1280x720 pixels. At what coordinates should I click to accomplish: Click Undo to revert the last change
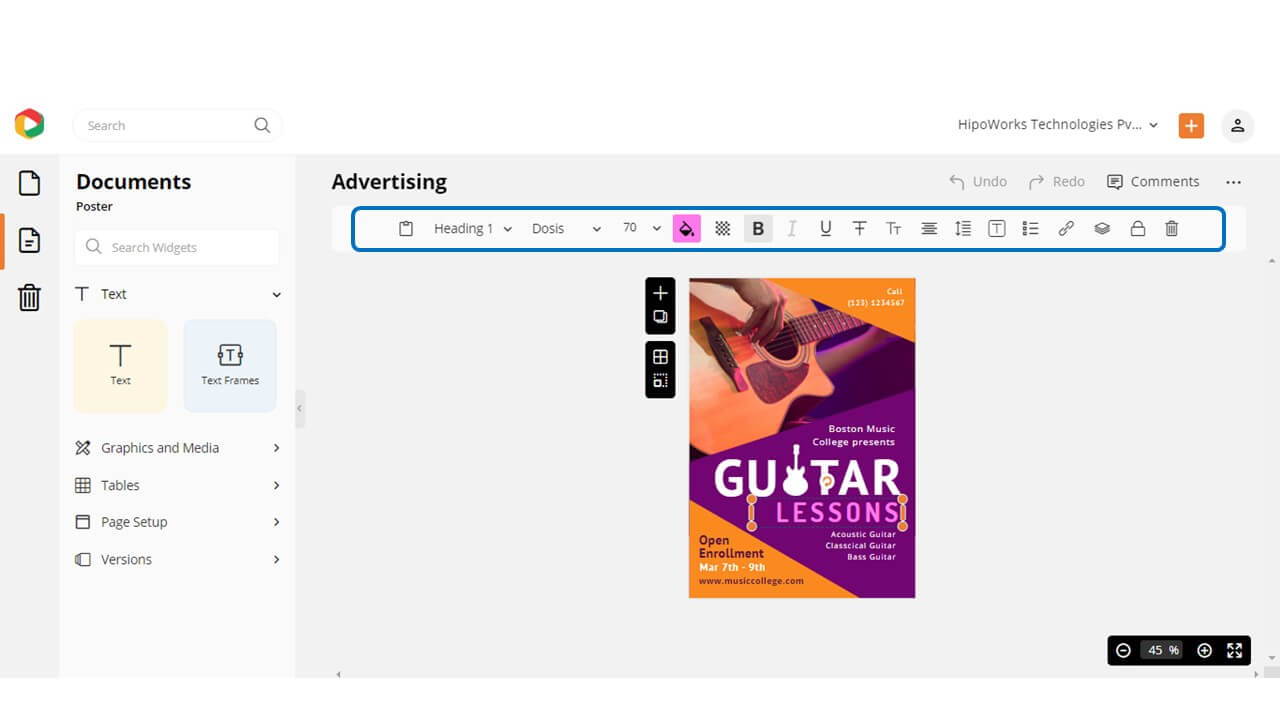[977, 181]
